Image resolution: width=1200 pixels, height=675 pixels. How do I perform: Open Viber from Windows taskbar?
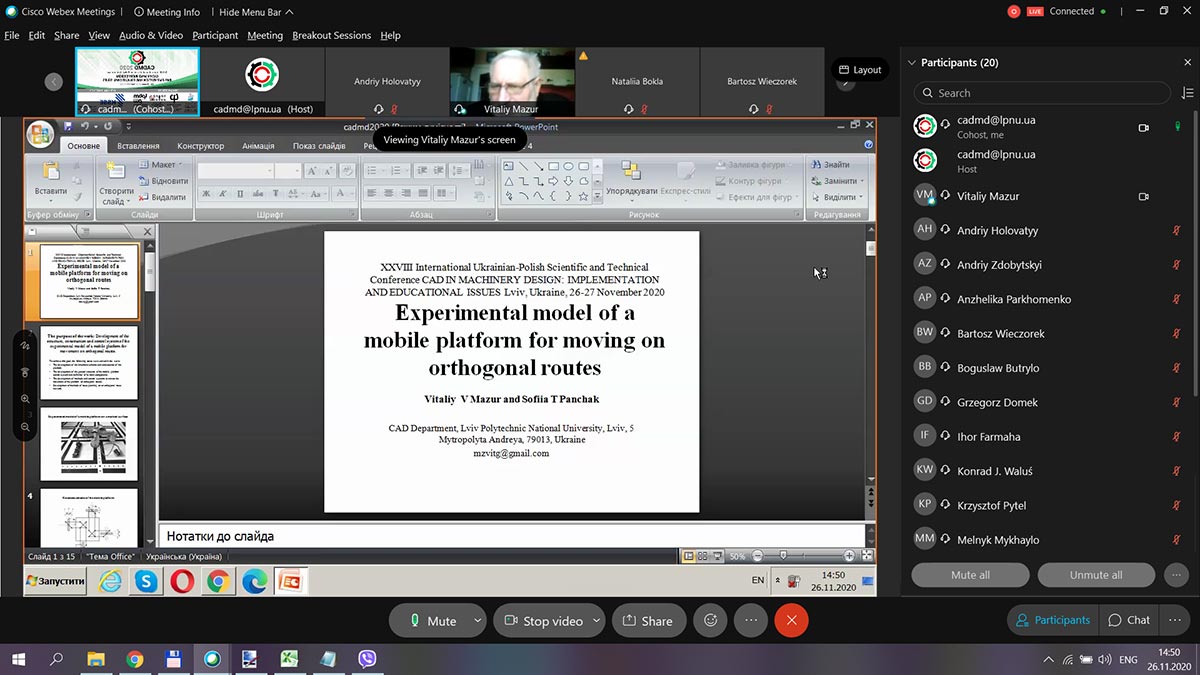367,659
